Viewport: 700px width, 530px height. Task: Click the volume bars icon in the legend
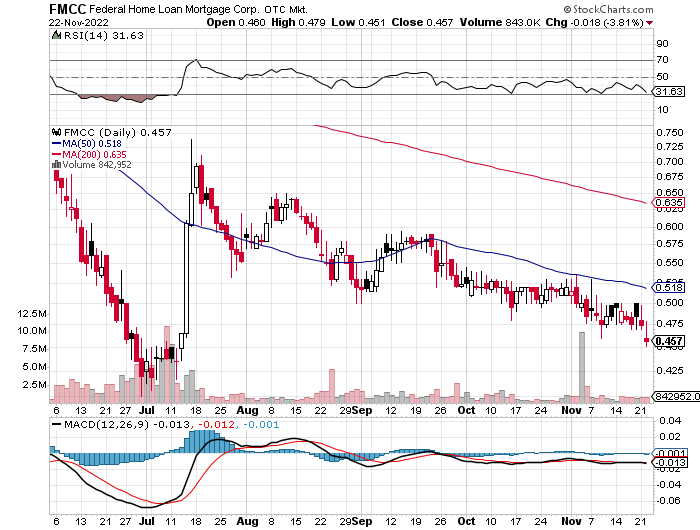(56, 165)
